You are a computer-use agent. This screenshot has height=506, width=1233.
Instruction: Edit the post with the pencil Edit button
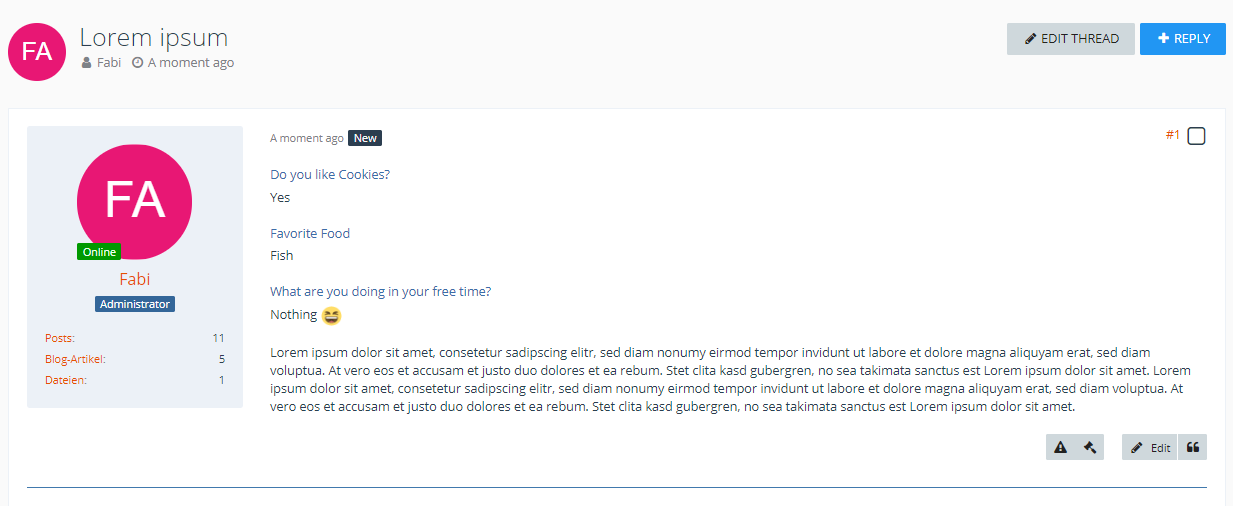1150,447
